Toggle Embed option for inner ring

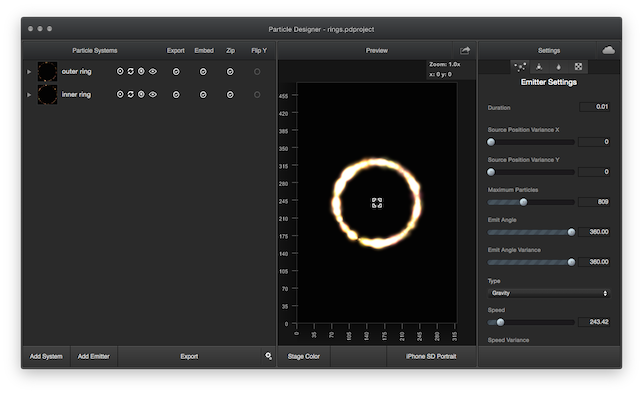[x=203, y=95]
